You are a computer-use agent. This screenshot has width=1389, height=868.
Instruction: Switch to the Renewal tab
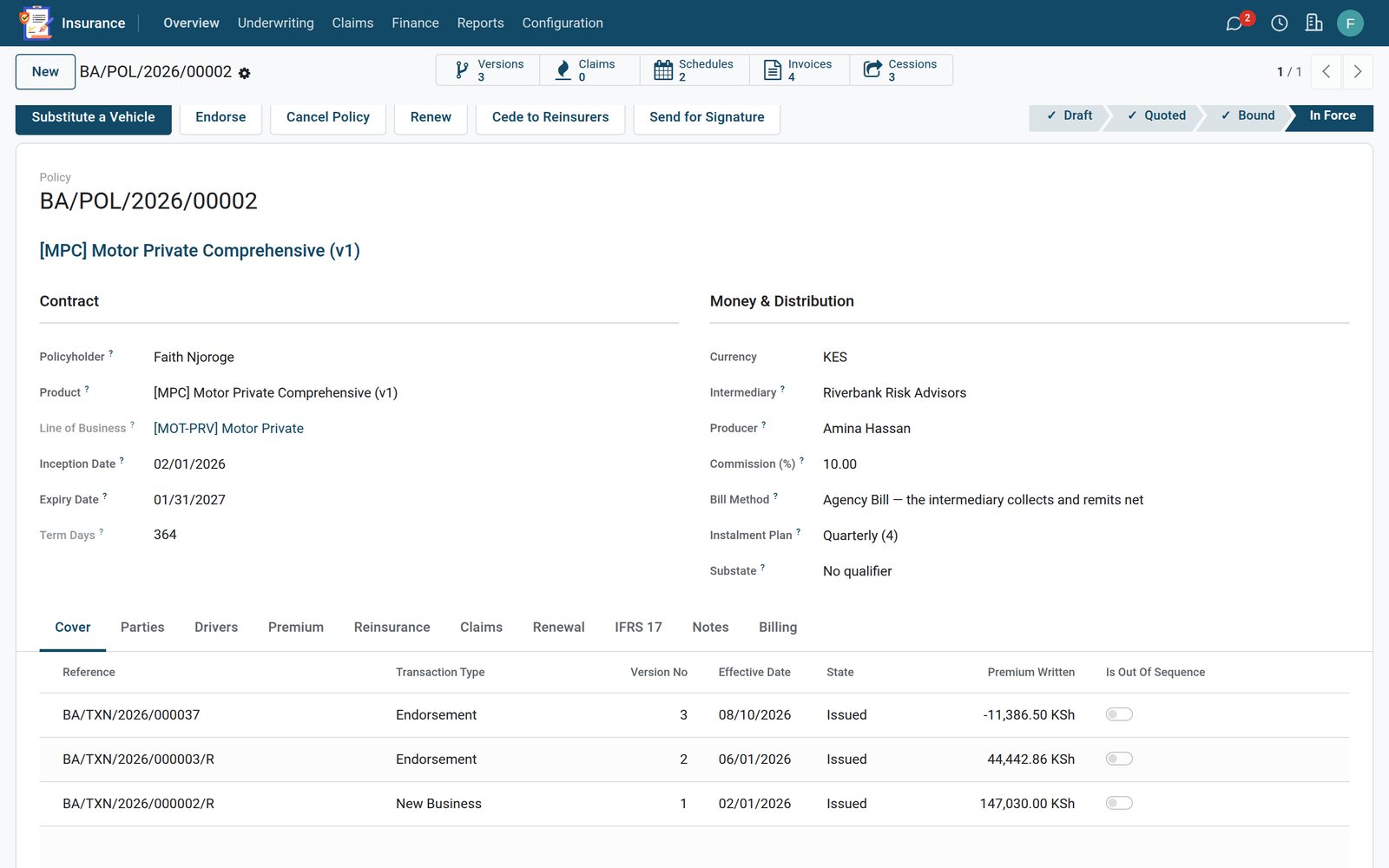(x=558, y=628)
